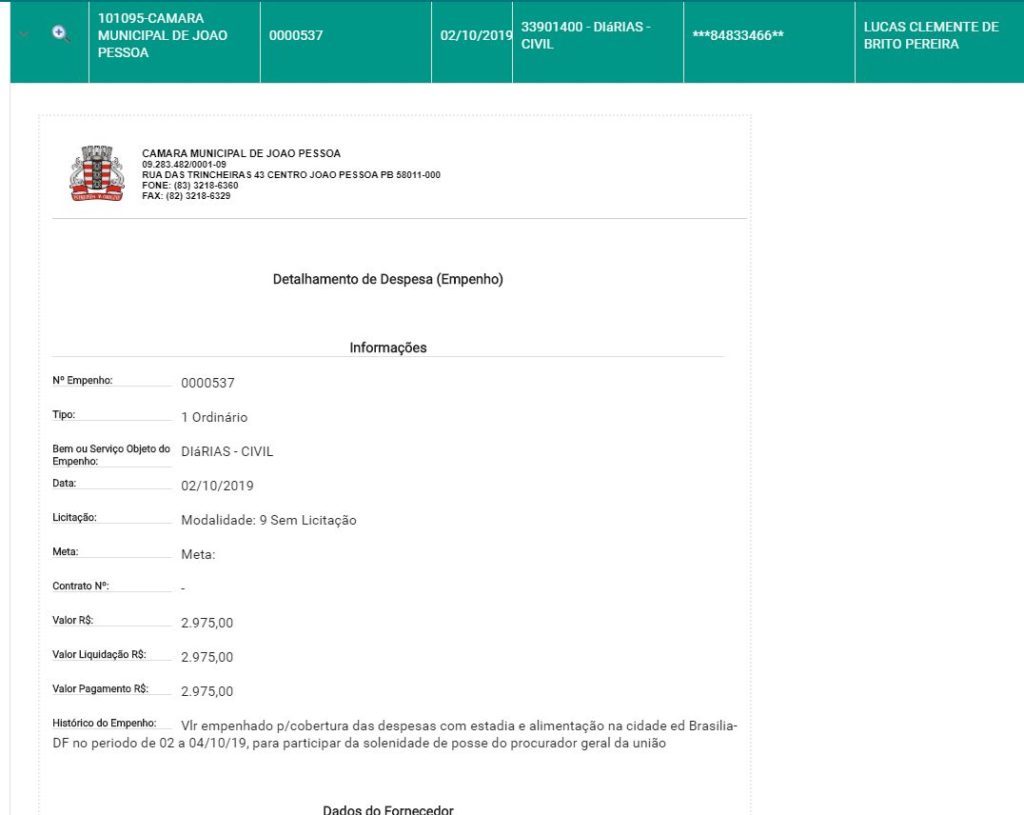Click the title 'Detalhamento de Despesa (Empenho)'
Screen dimensions: 1024x815
pos(388,280)
